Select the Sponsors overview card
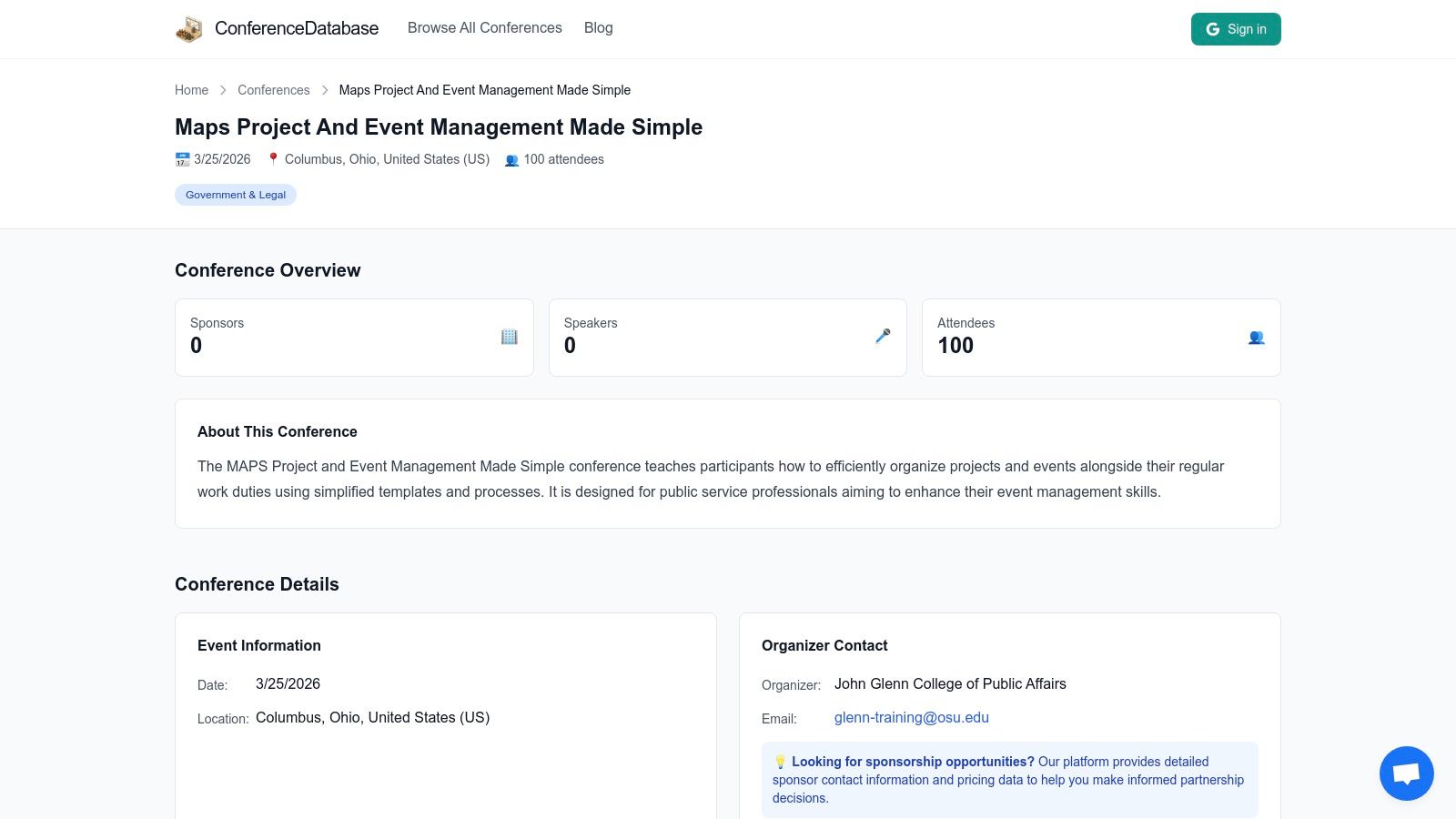This screenshot has width=1456, height=819. pyautogui.click(x=354, y=338)
